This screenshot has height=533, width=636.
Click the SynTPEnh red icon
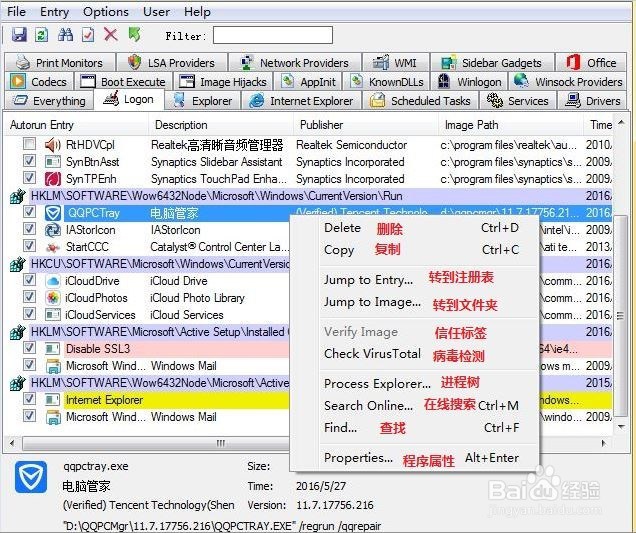(x=53, y=179)
